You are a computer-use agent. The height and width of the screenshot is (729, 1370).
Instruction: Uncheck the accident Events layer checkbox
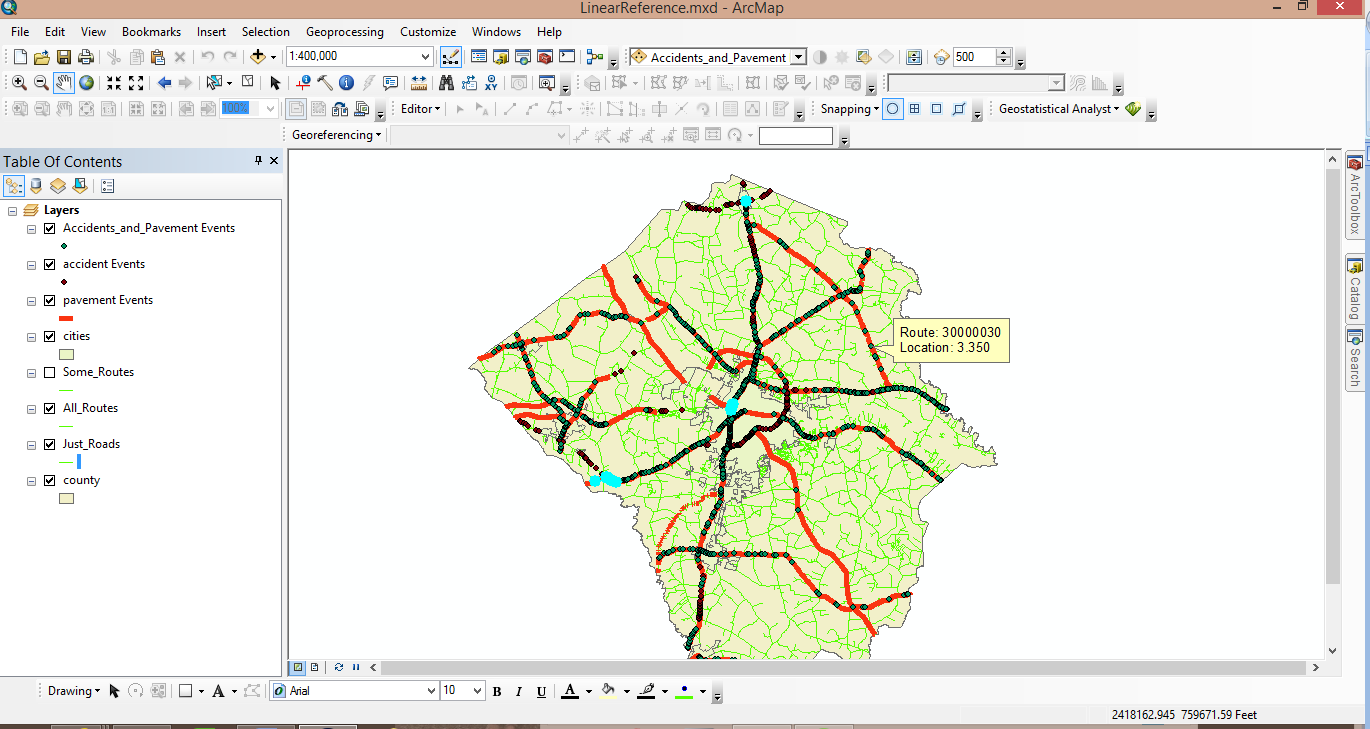click(49, 264)
